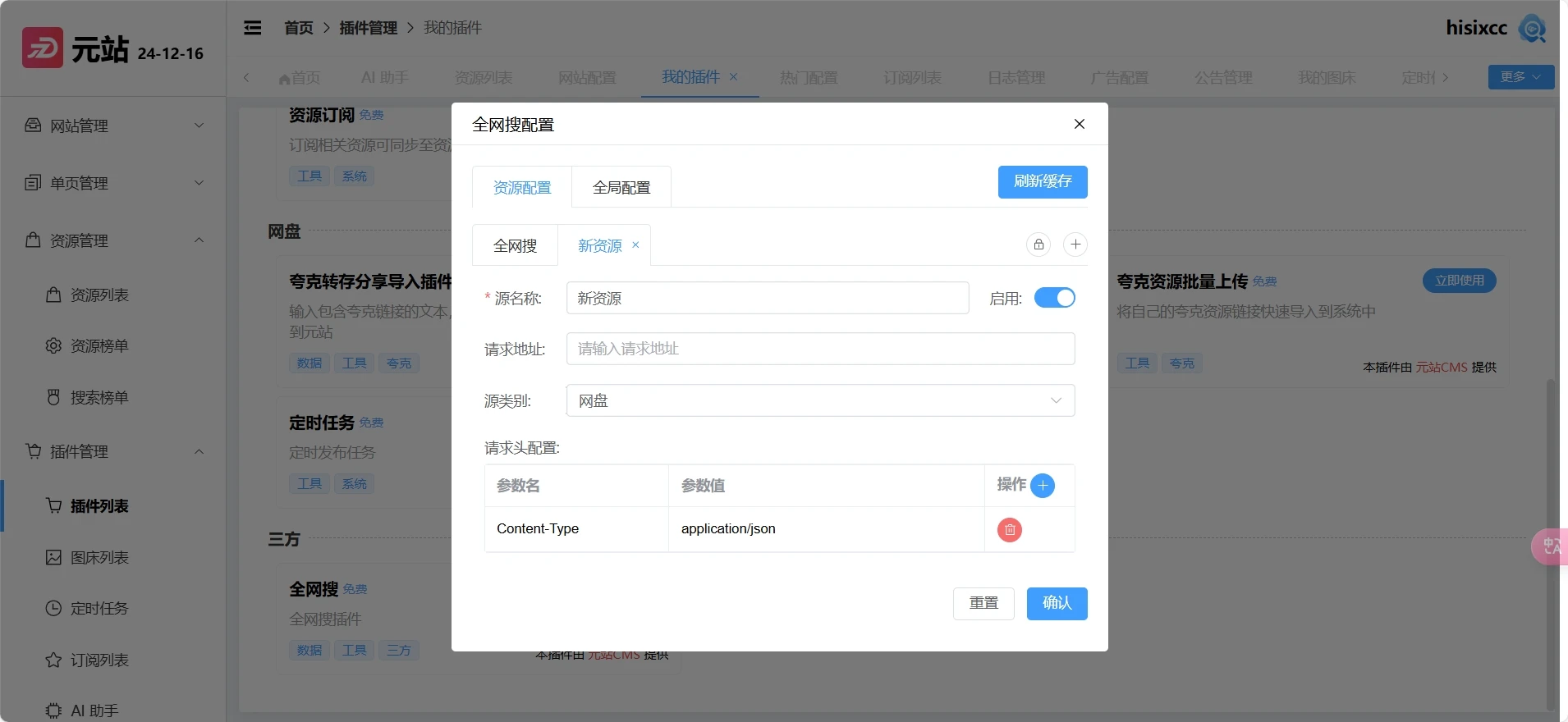Screen dimensions: 1568x722
Task: Open the 源类别 dropdown
Action: pos(820,400)
